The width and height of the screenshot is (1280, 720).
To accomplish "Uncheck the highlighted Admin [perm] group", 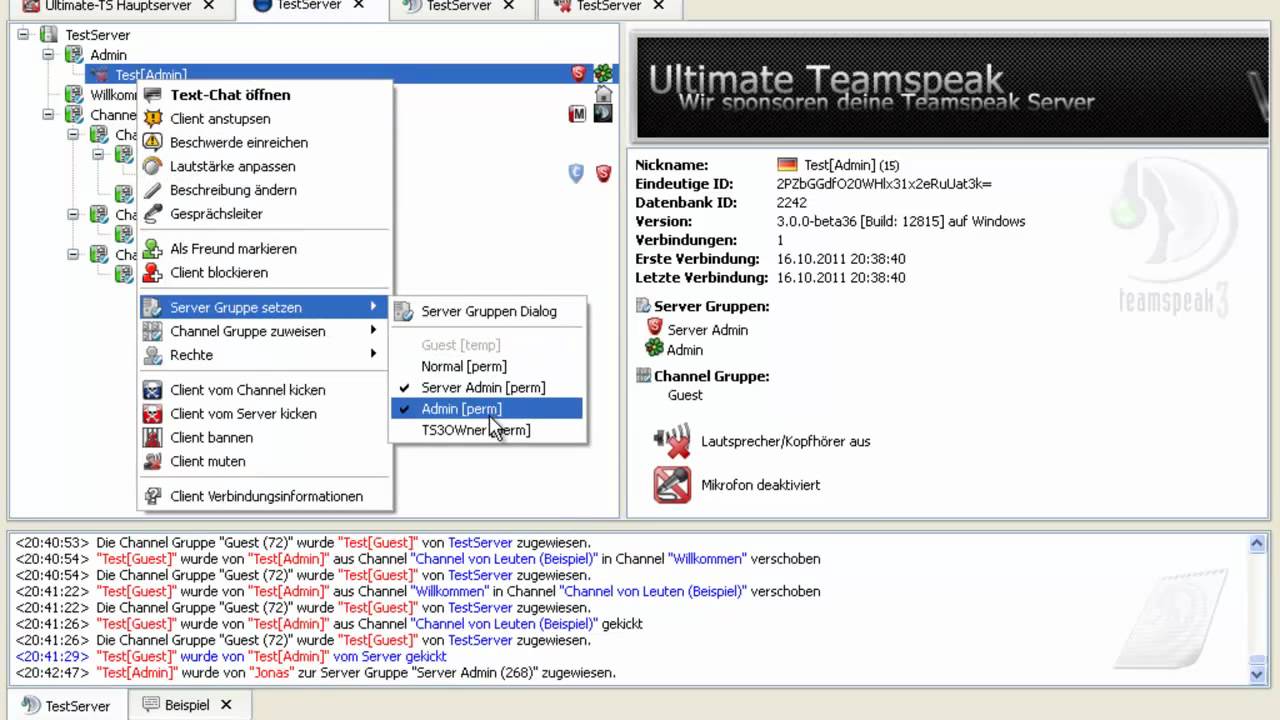I will pos(486,408).
